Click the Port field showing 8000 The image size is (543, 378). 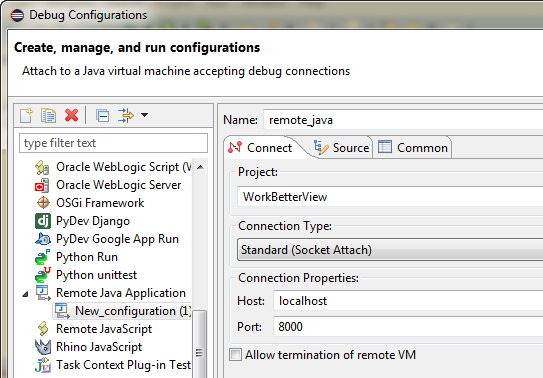click(x=408, y=326)
